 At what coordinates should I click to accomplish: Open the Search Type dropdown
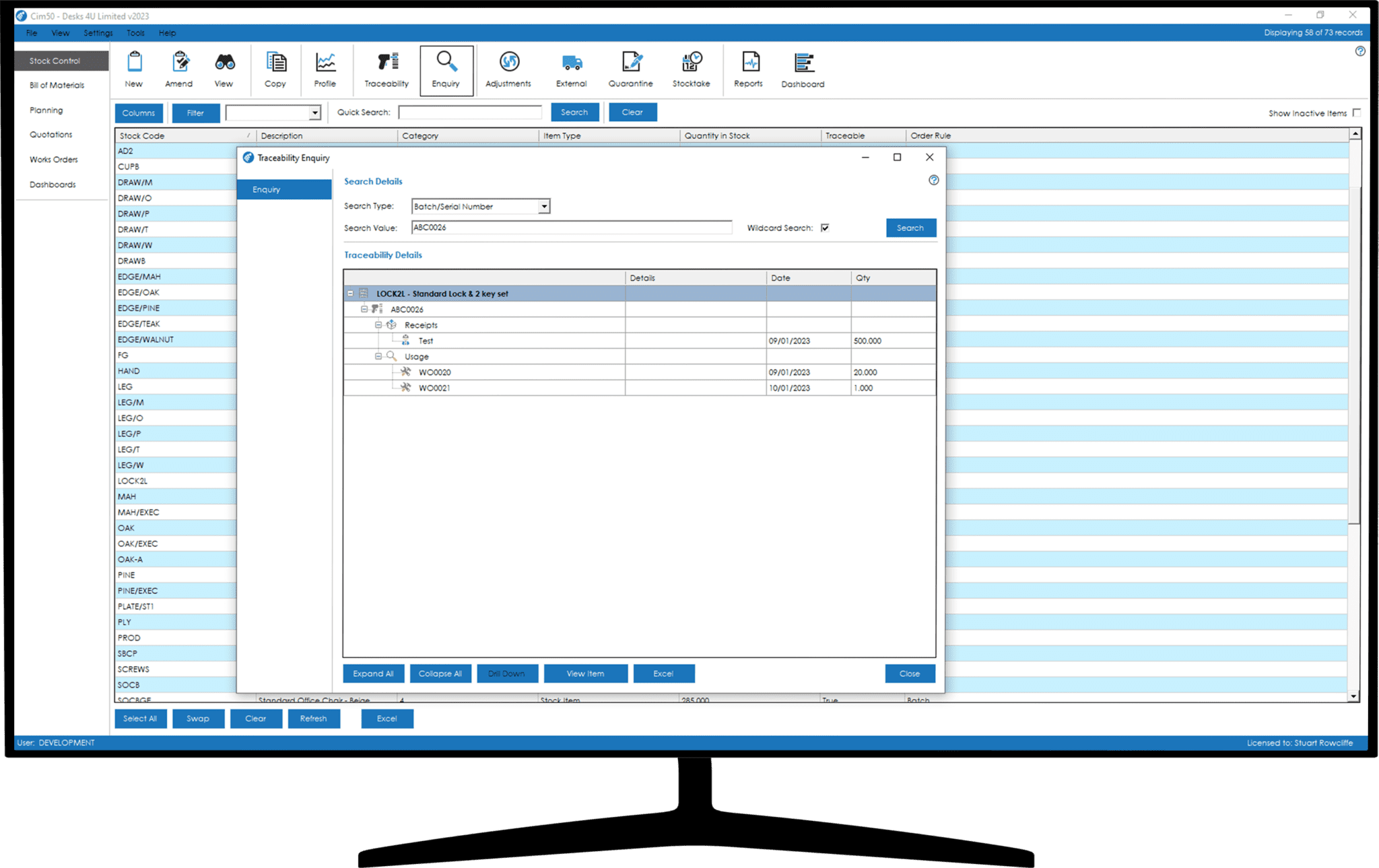(543, 206)
